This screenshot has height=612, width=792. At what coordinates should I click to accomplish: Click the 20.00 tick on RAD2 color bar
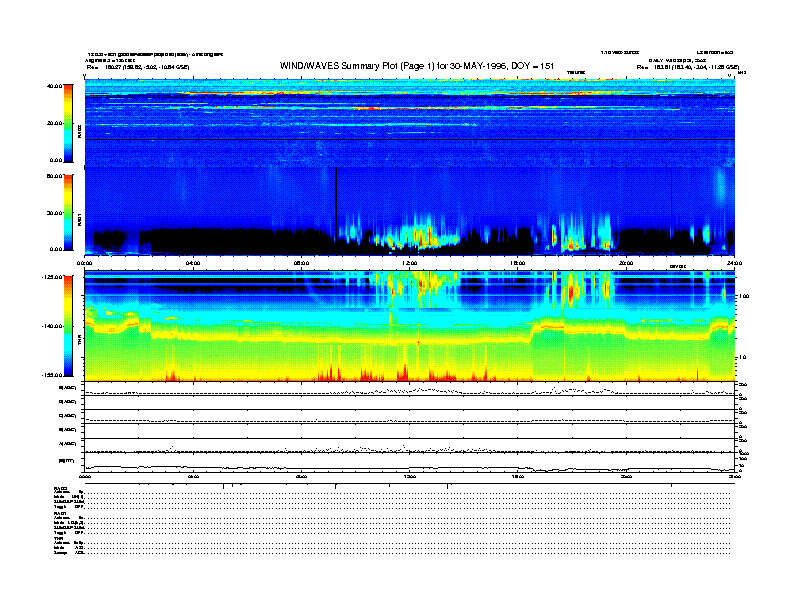[54, 123]
